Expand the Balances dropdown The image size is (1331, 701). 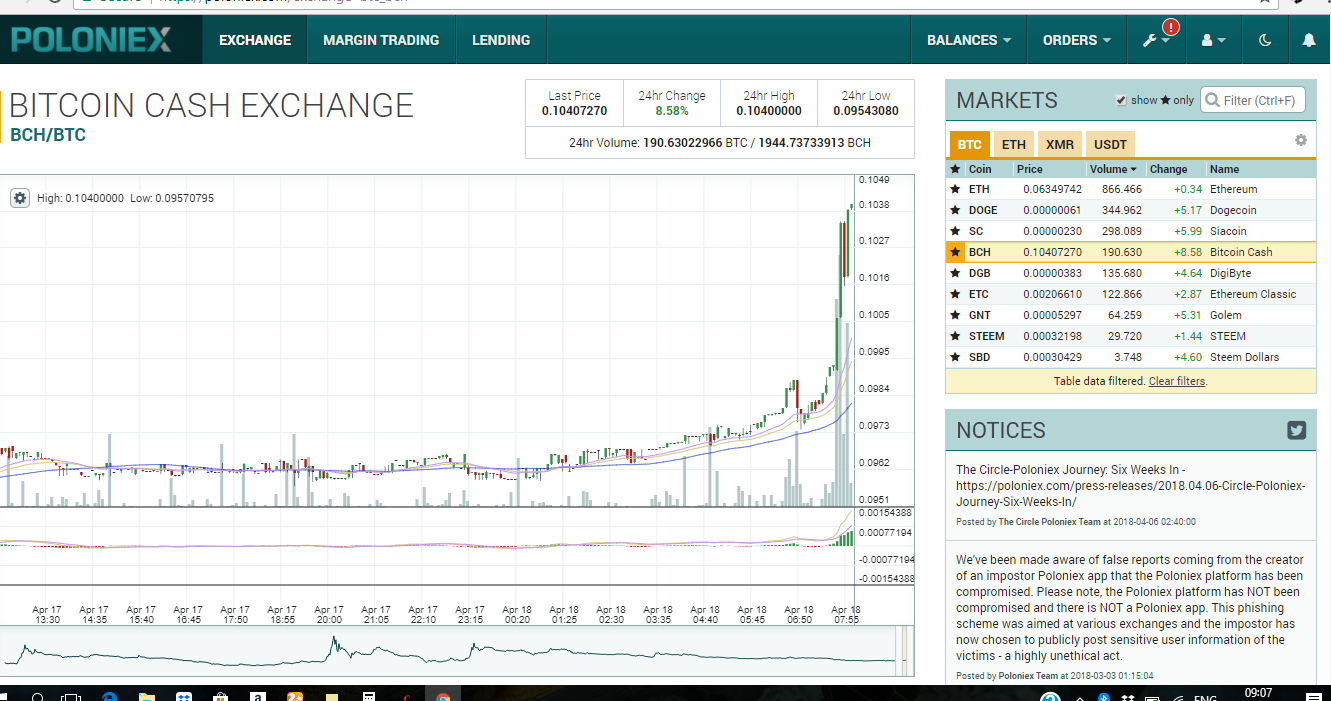968,41
